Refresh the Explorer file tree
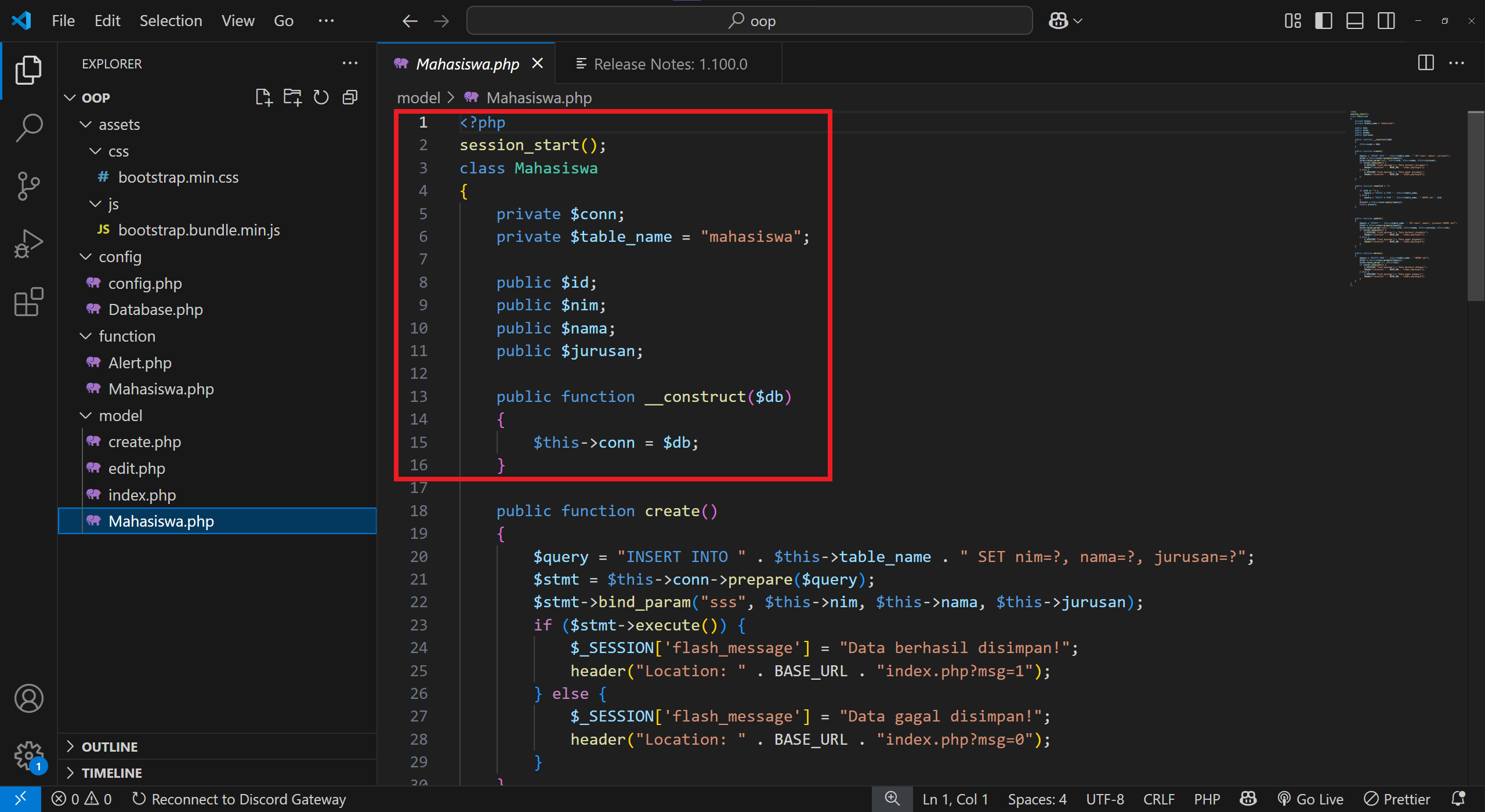 click(321, 97)
